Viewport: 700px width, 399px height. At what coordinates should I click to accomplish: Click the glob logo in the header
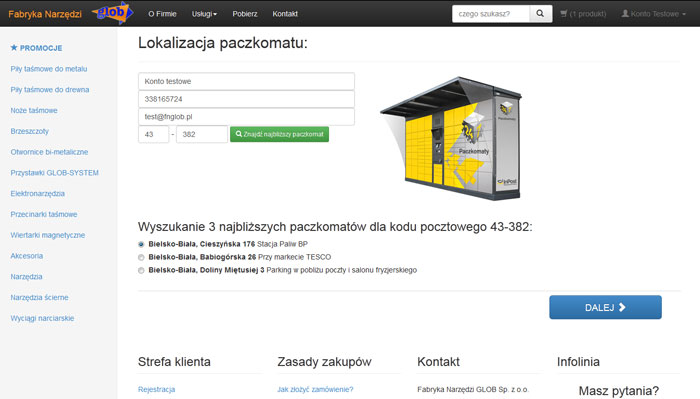pyautogui.click(x=112, y=13)
